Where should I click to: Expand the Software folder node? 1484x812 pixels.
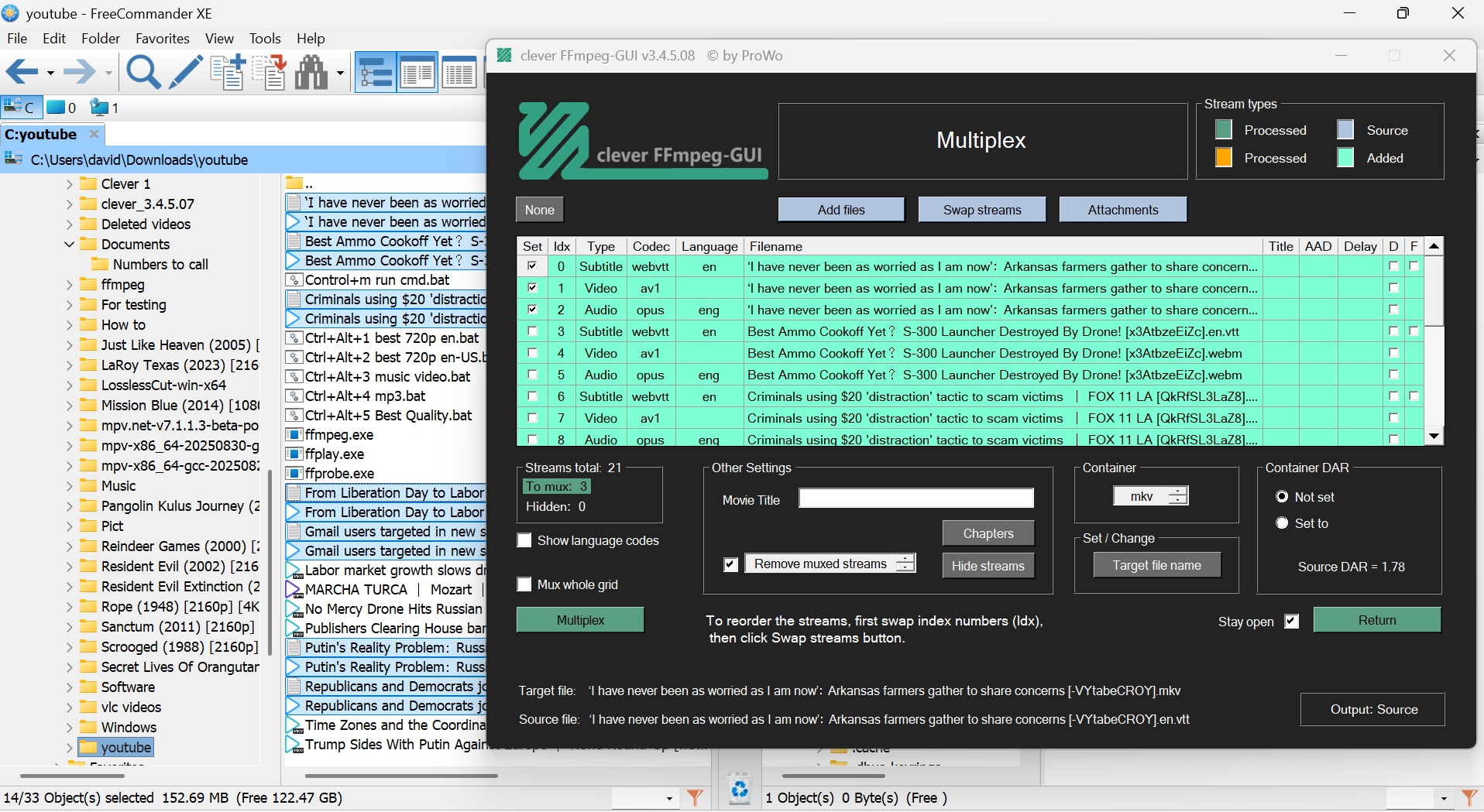(x=70, y=687)
